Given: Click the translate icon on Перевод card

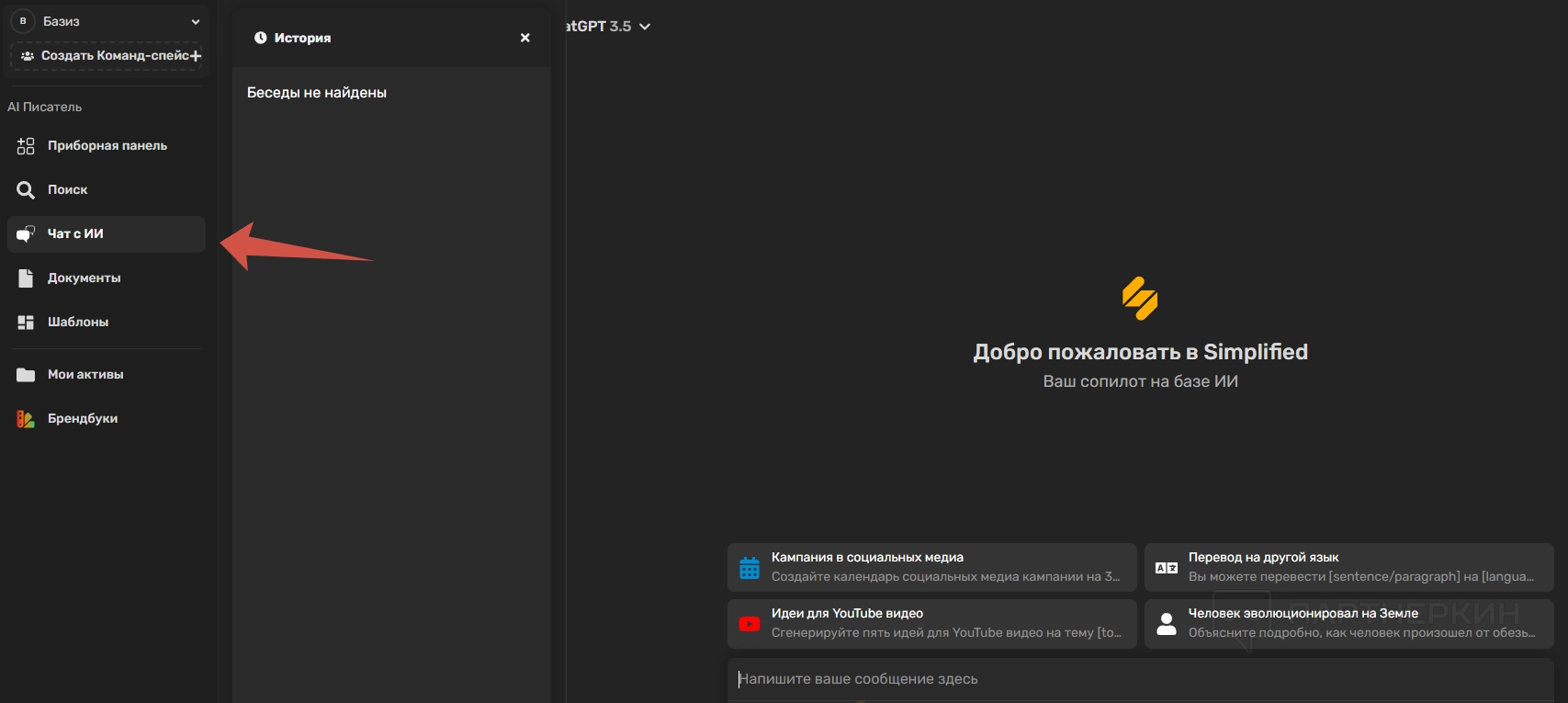Looking at the screenshot, I should (1167, 568).
